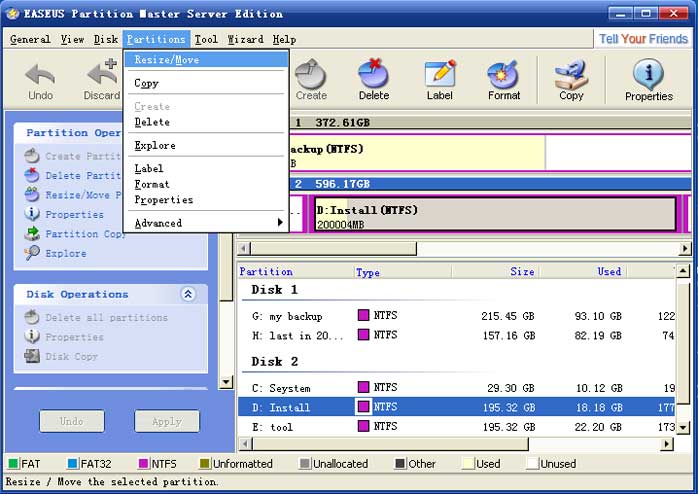The height and width of the screenshot is (494, 698).
Task: Click Properties icon in Partition Operations
Action: pos(32,214)
